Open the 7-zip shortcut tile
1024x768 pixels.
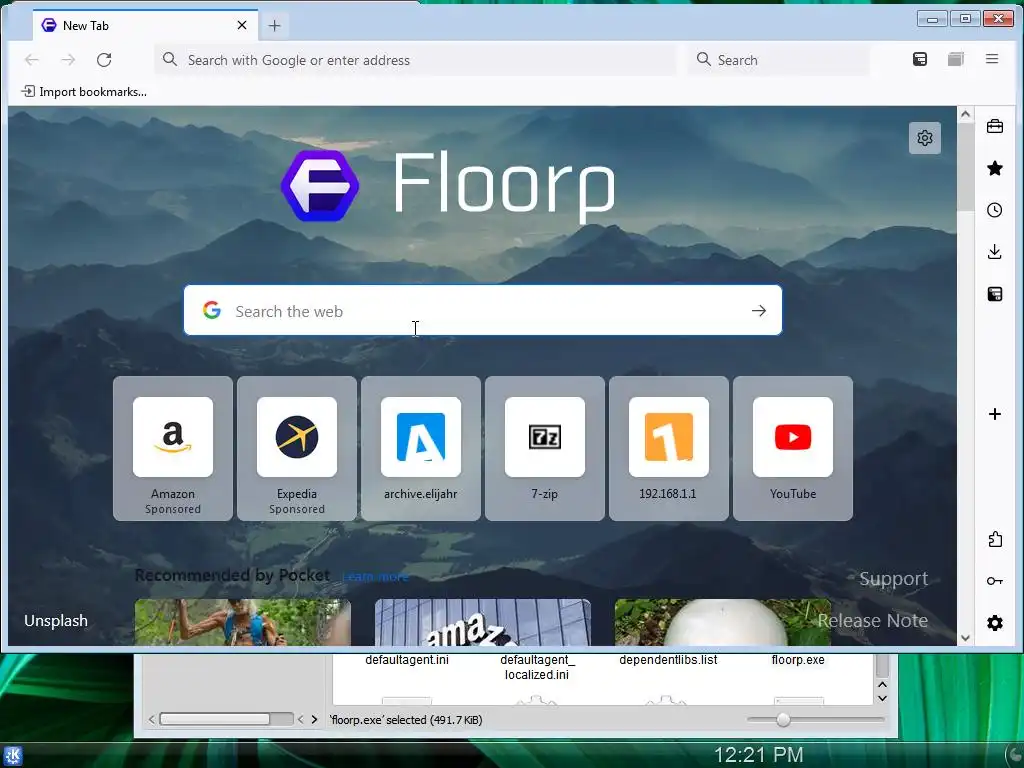pyautogui.click(x=545, y=448)
